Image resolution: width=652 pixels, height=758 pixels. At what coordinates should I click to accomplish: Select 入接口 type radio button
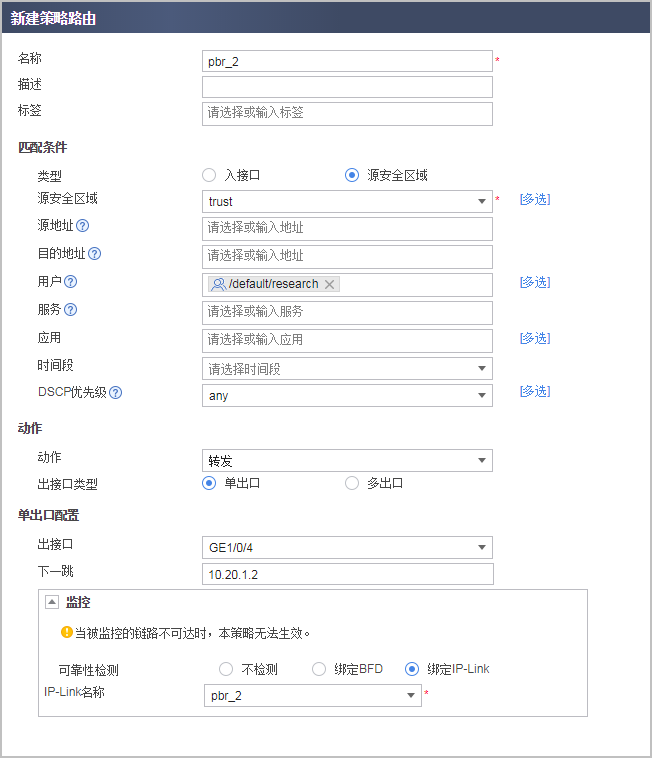209,175
